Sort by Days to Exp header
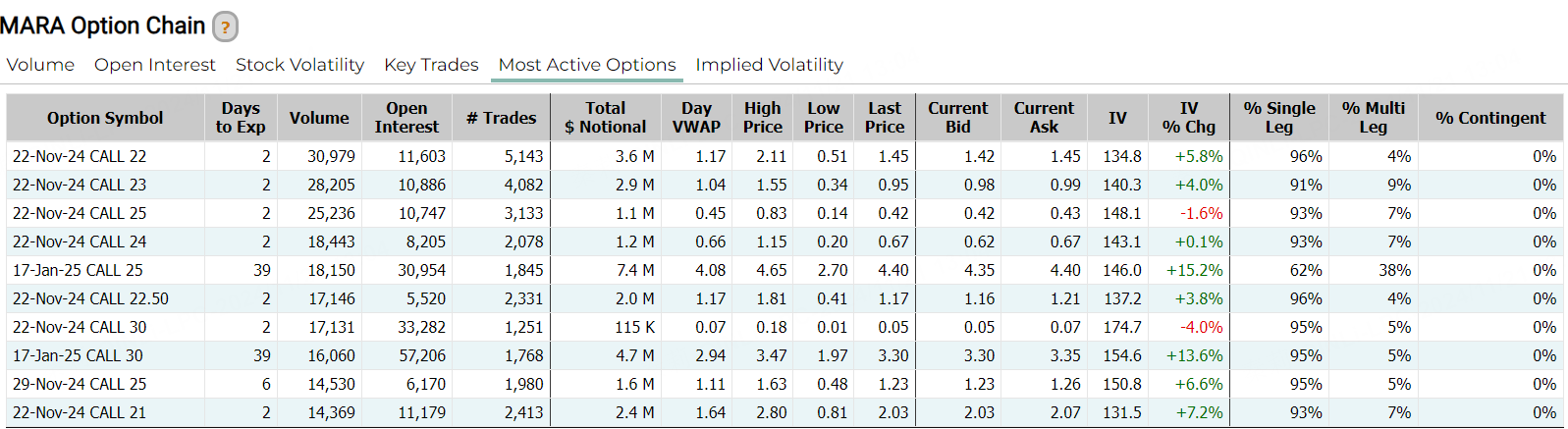This screenshot has height=429, width=1568. tap(241, 118)
